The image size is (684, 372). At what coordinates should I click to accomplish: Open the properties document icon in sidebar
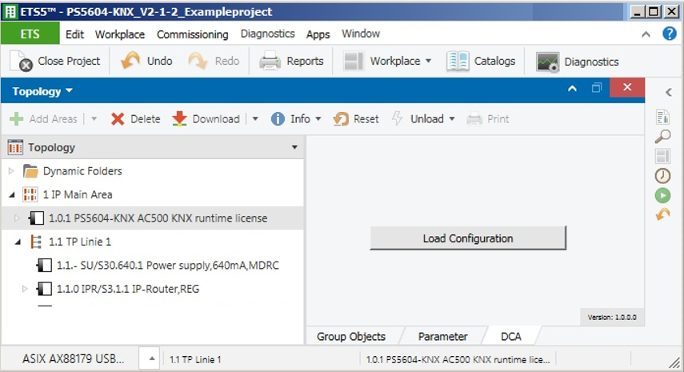point(663,117)
